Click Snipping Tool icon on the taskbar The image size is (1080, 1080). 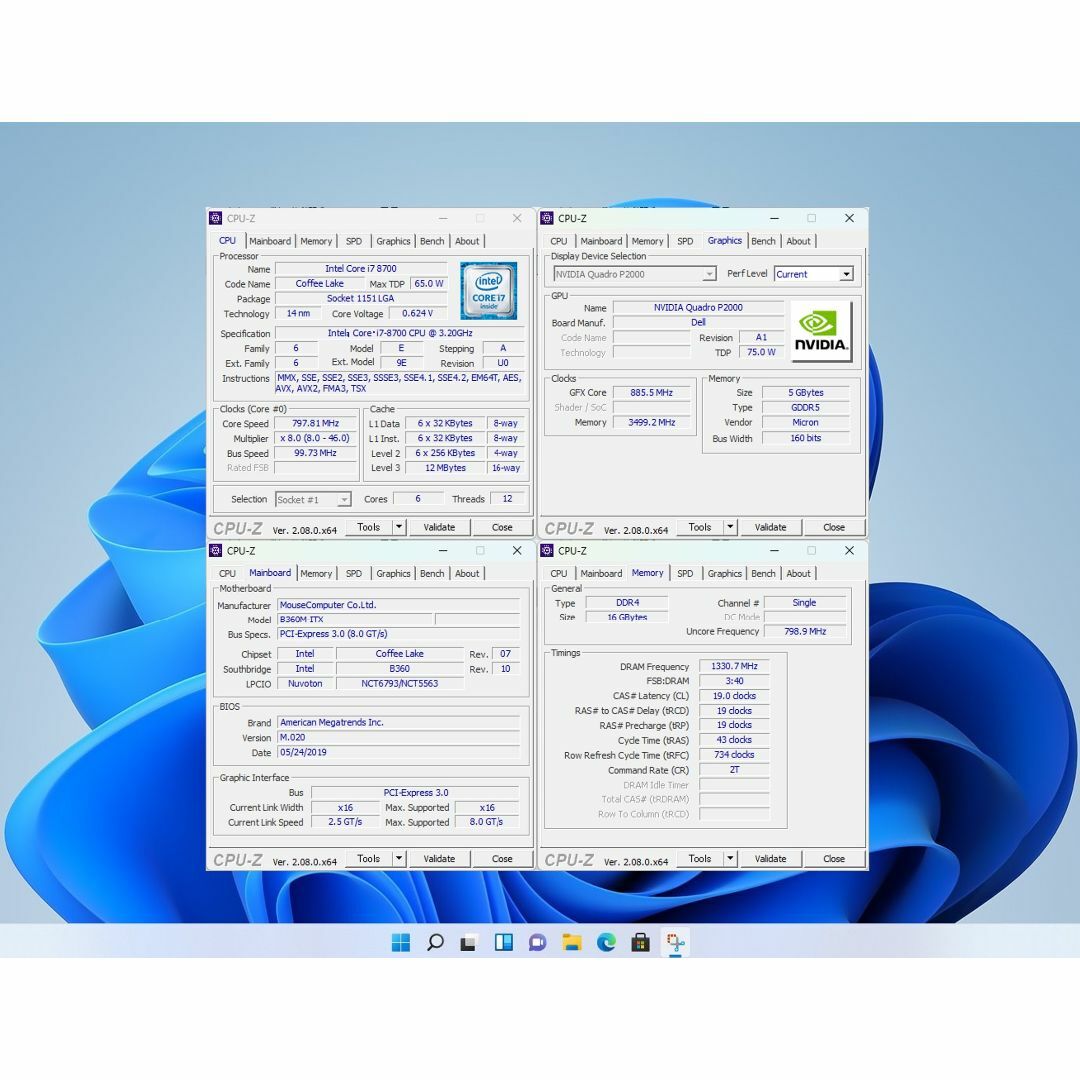tap(675, 942)
